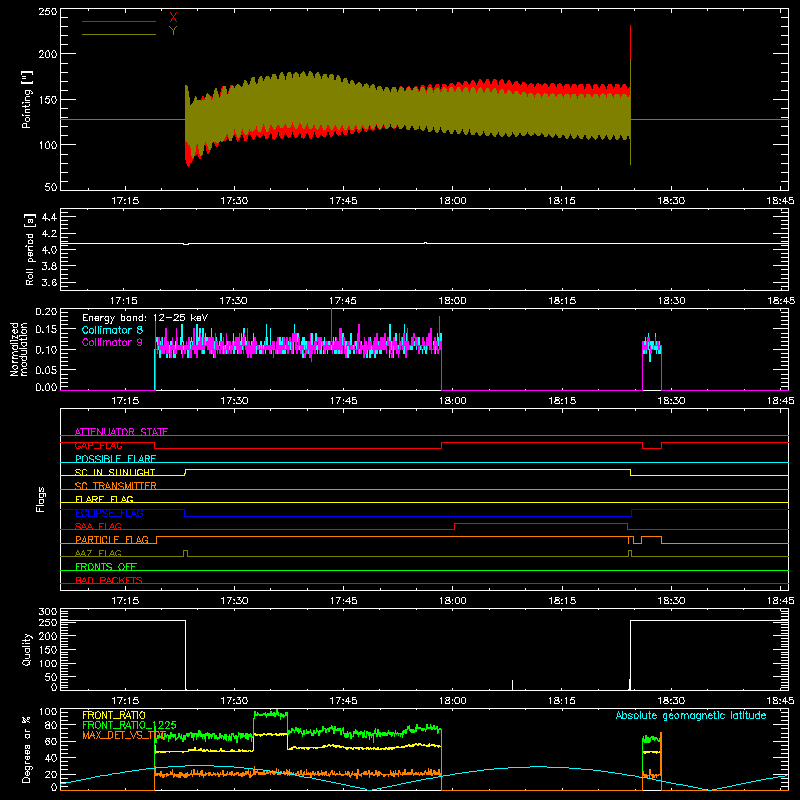Image resolution: width=800 pixels, height=800 pixels.
Task: Select the yellow FRONT_RATIO legend label
Action: pos(114,715)
